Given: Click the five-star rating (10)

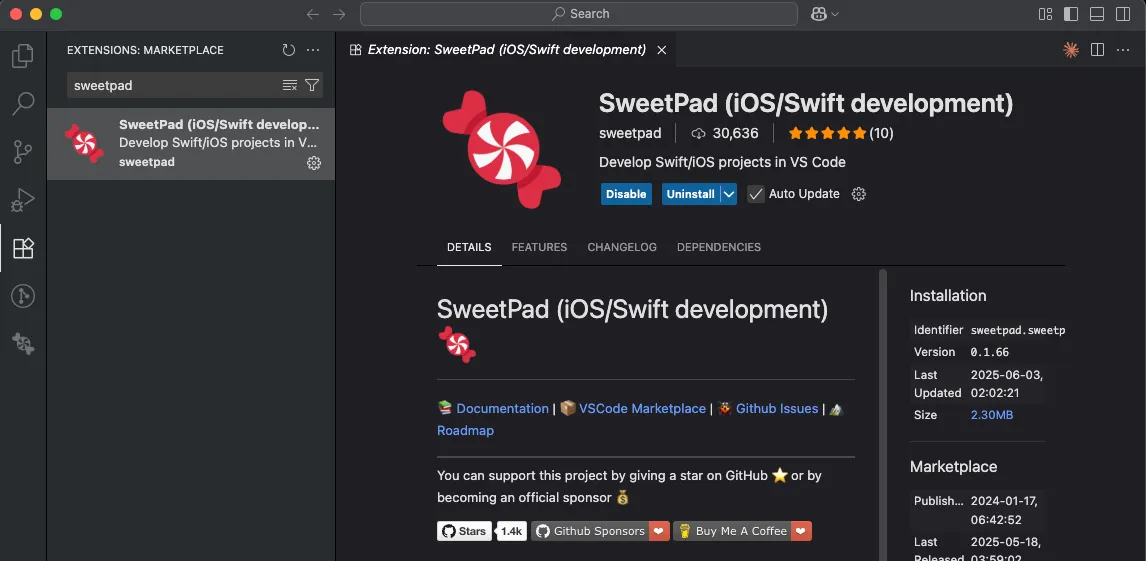Looking at the screenshot, I should click(x=840, y=133).
